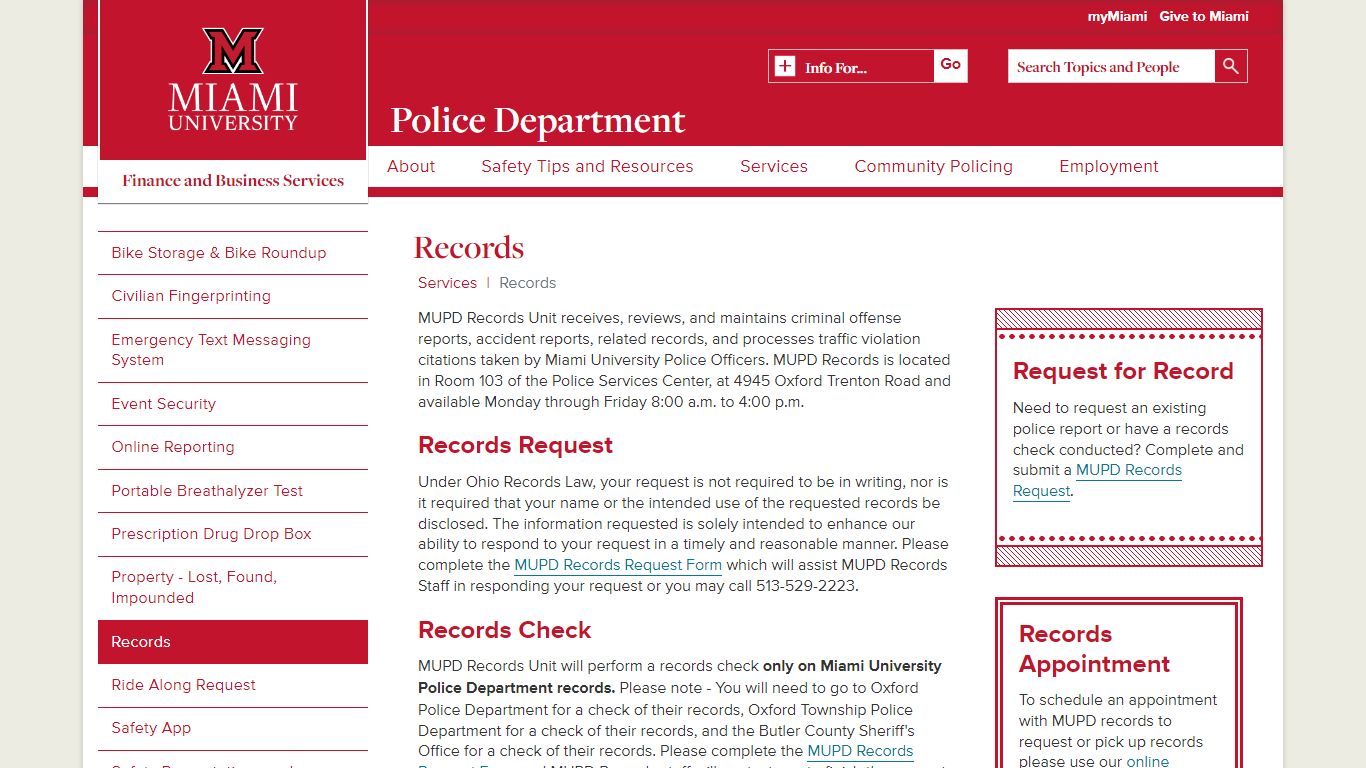Click the Records Appointment heading
The height and width of the screenshot is (768, 1366).
click(x=1094, y=649)
